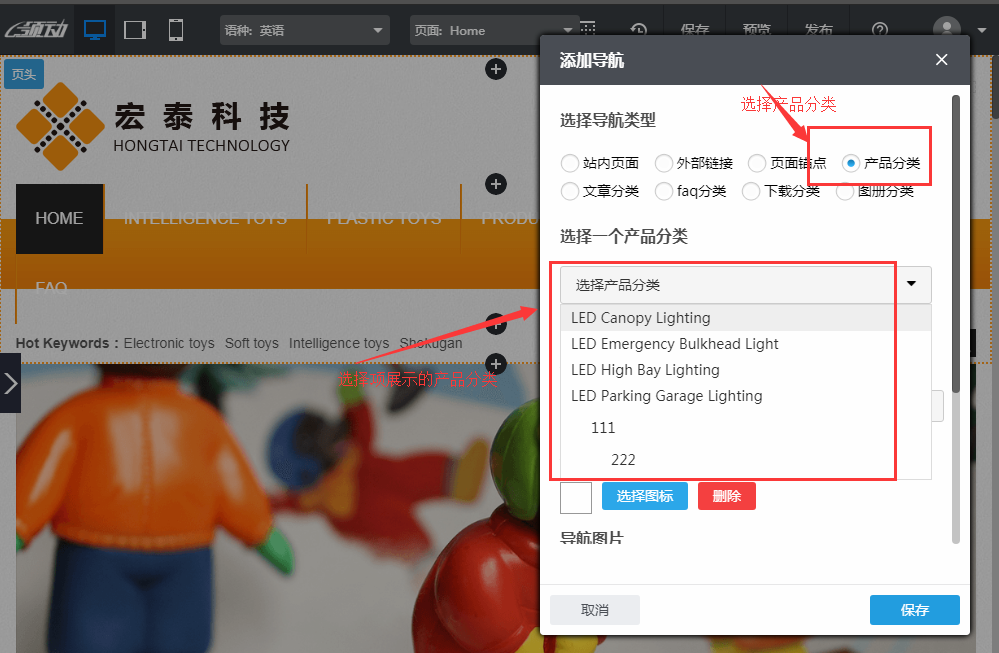Screen dimensions: 999x653
Task: Switch to mobile phone preview icon
Action: tap(176, 30)
